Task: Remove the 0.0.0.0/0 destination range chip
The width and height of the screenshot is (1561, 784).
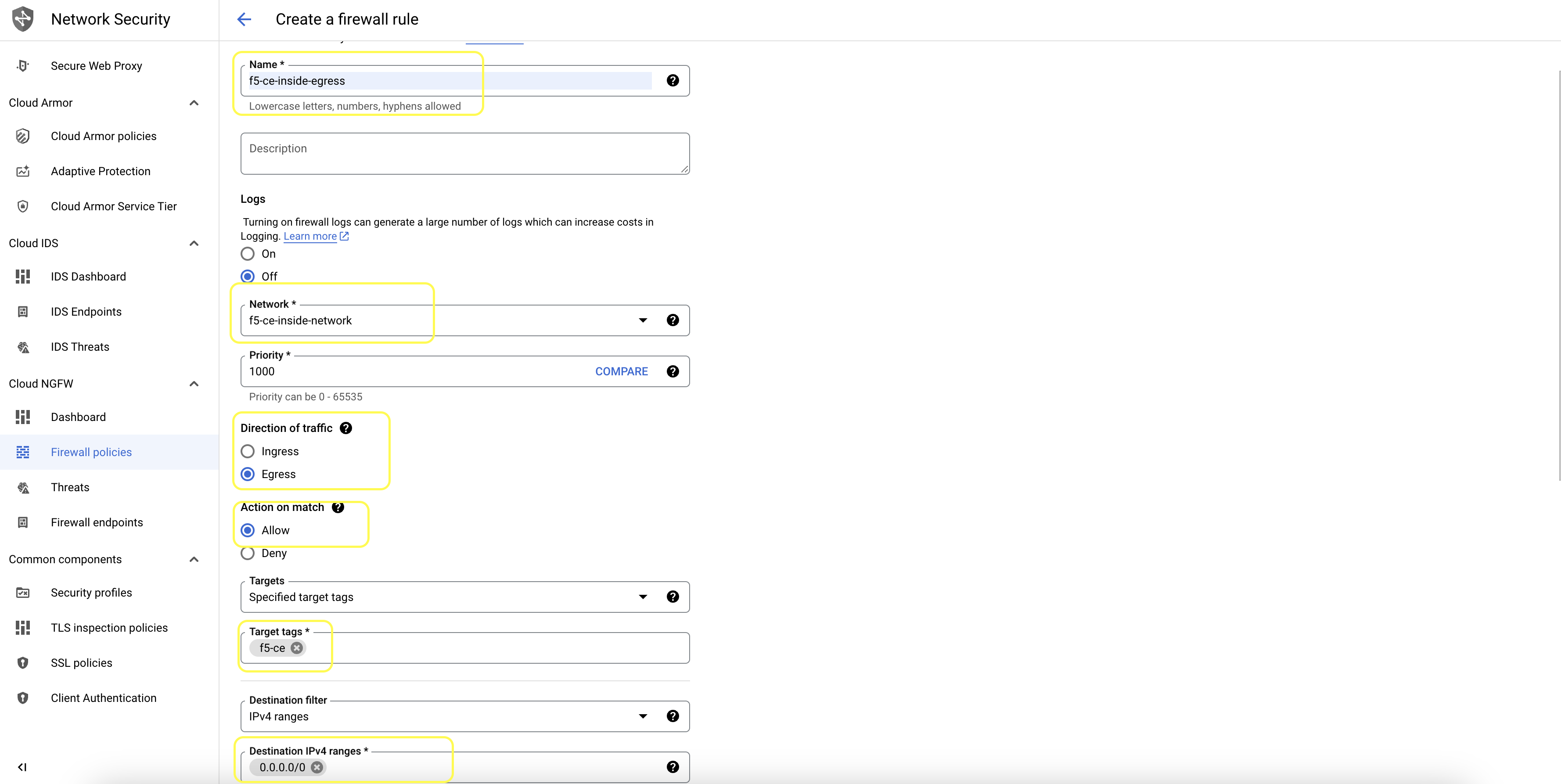Action: [x=317, y=767]
